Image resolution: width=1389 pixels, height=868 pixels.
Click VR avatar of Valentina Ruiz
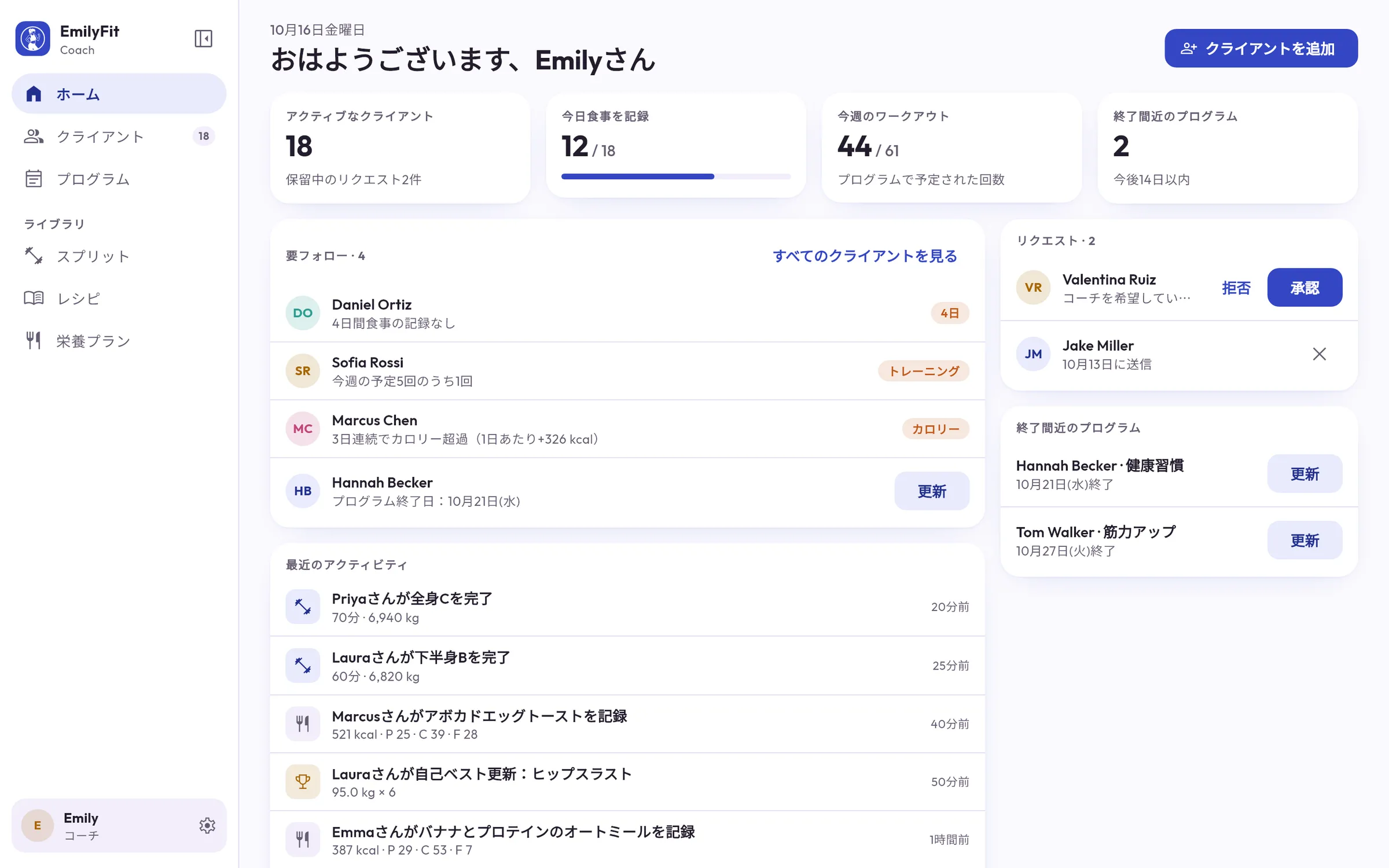click(x=1033, y=288)
